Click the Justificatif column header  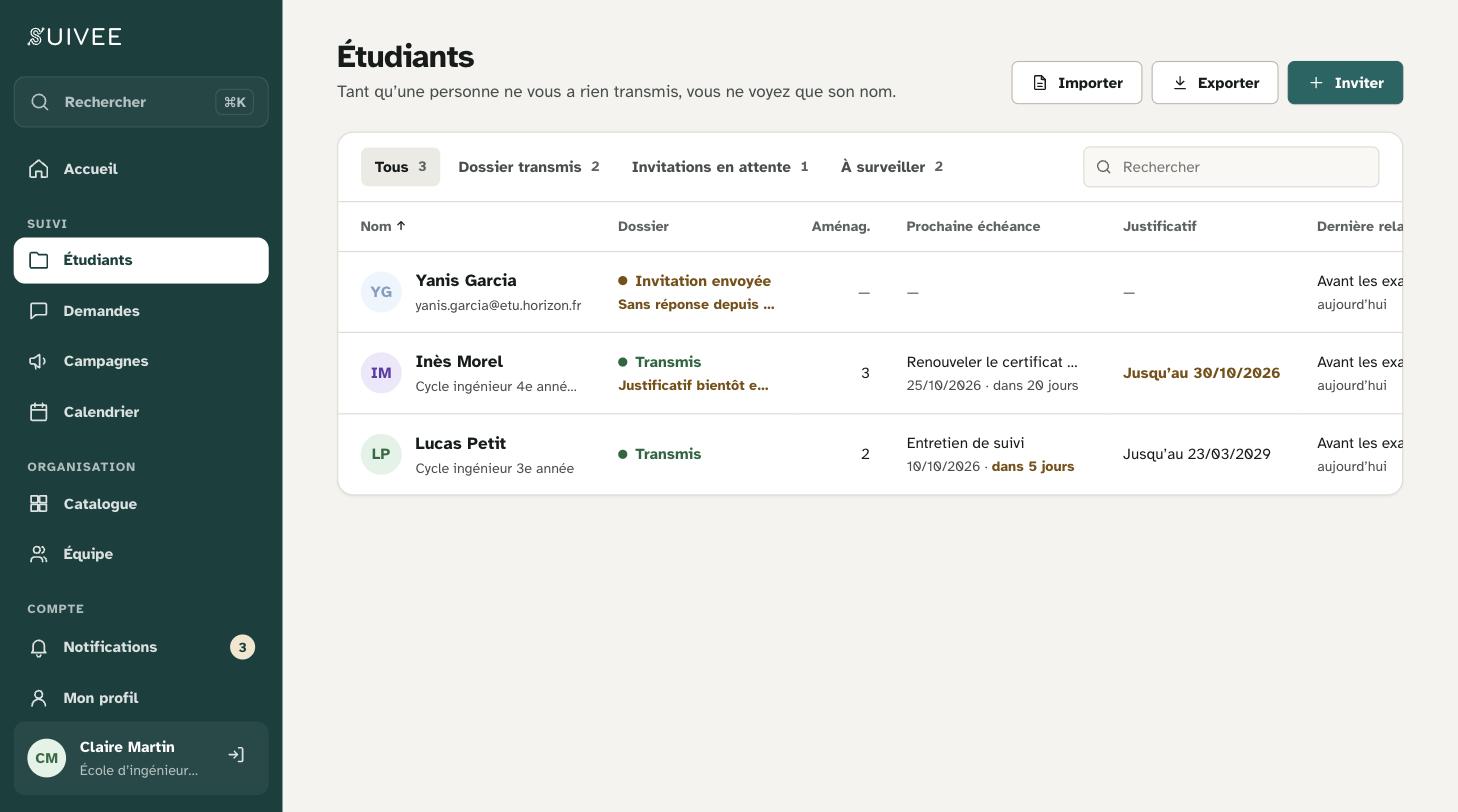pos(1159,226)
